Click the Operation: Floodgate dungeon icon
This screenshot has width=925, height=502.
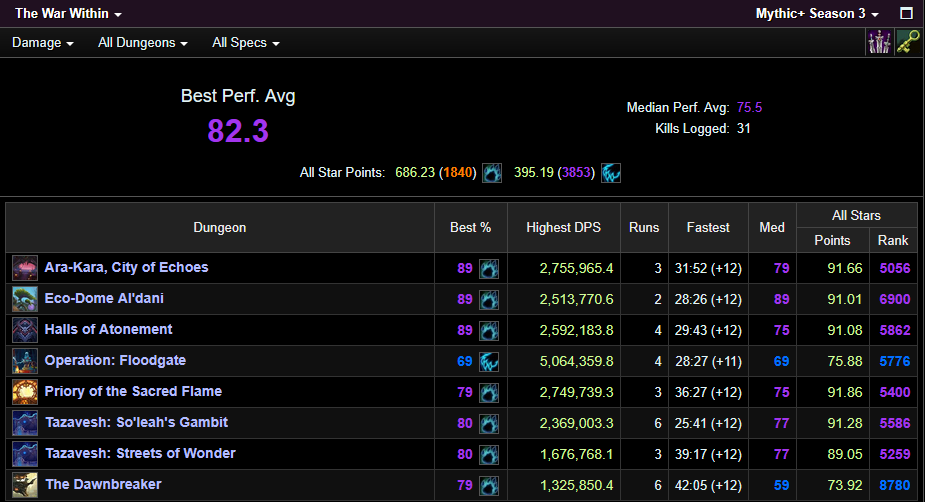[x=25, y=361]
